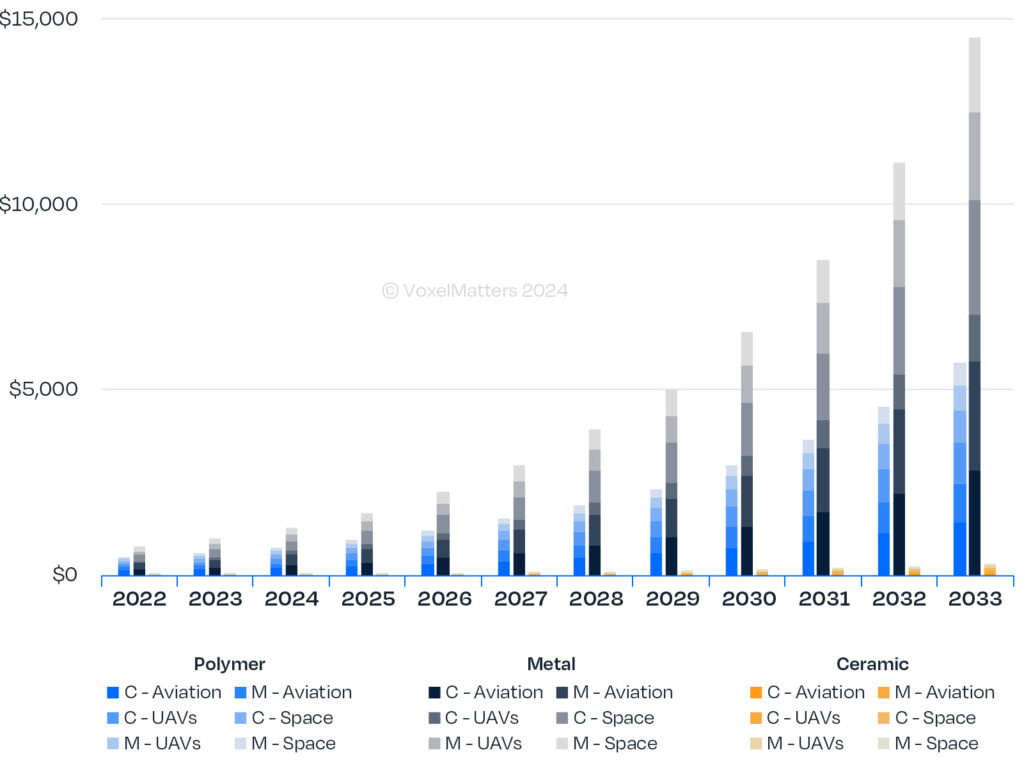
Task: Click the Metal C - UAVs legend swatch
Action: [434, 718]
